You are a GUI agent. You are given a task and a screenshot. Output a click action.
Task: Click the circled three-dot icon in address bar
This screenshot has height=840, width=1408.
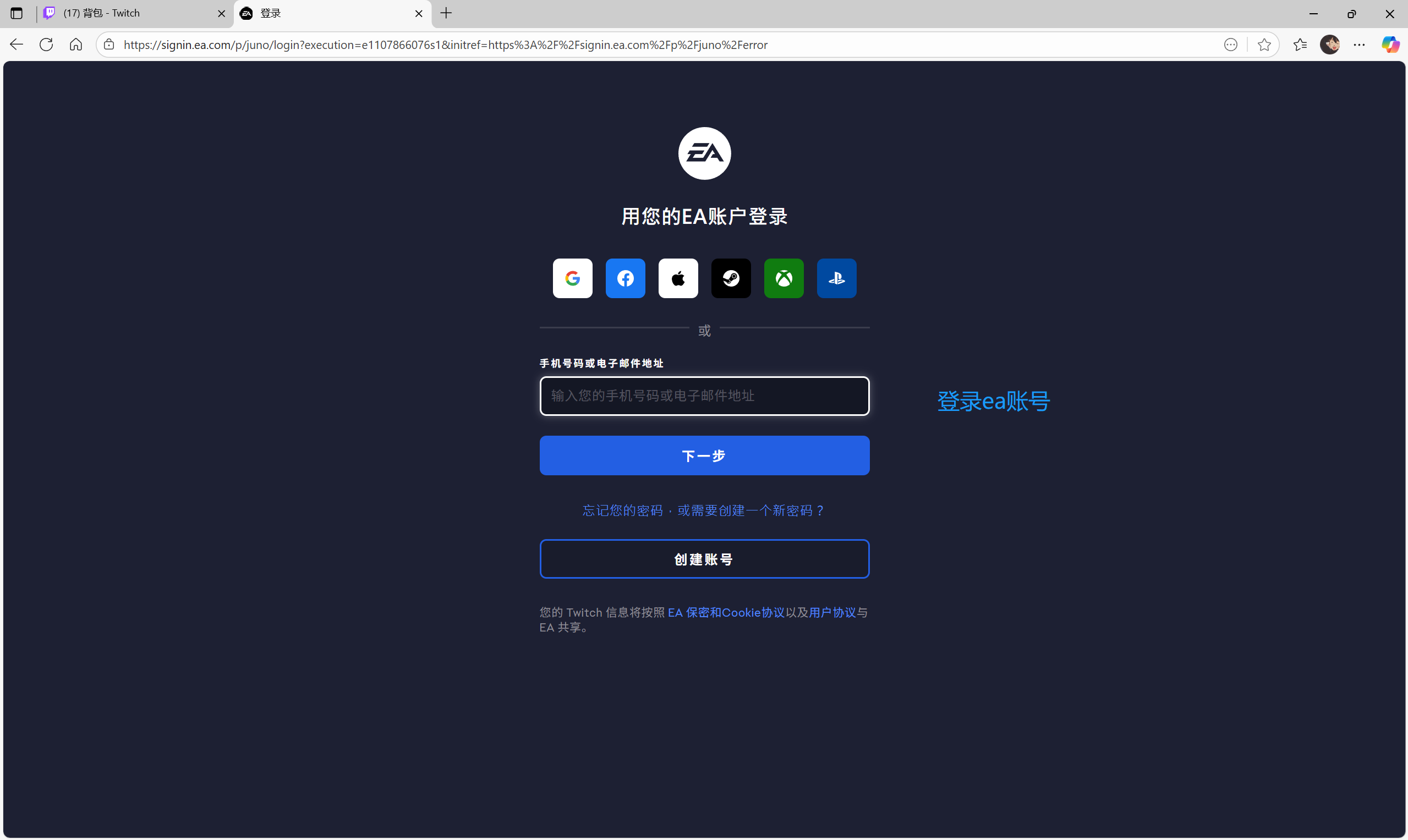(1230, 45)
